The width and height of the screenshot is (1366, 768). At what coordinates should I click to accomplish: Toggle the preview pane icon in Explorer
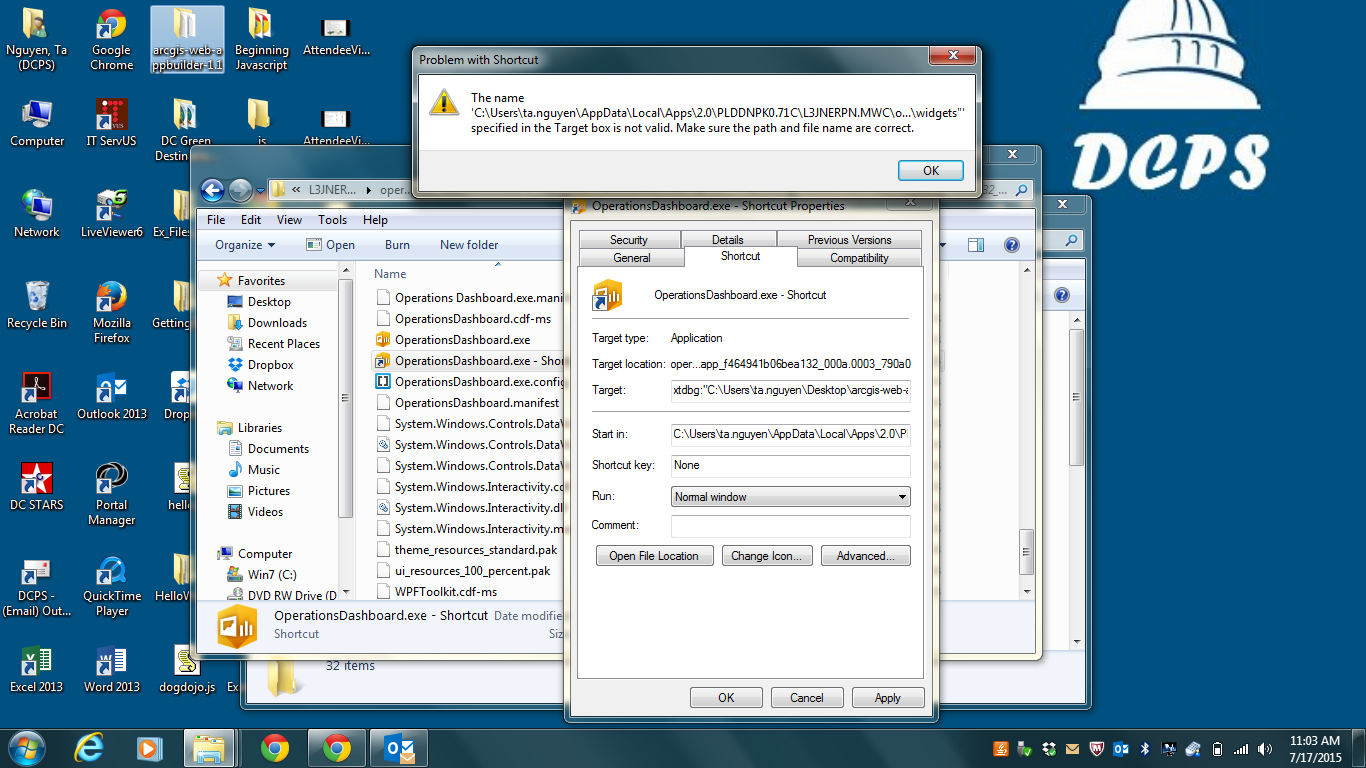coord(976,245)
